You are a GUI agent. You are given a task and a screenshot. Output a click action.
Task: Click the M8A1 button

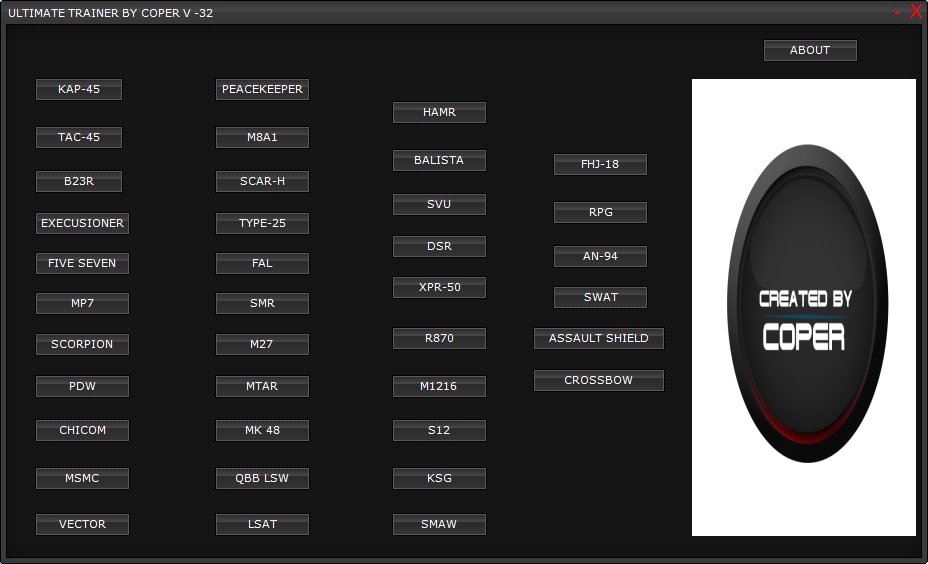pos(262,137)
